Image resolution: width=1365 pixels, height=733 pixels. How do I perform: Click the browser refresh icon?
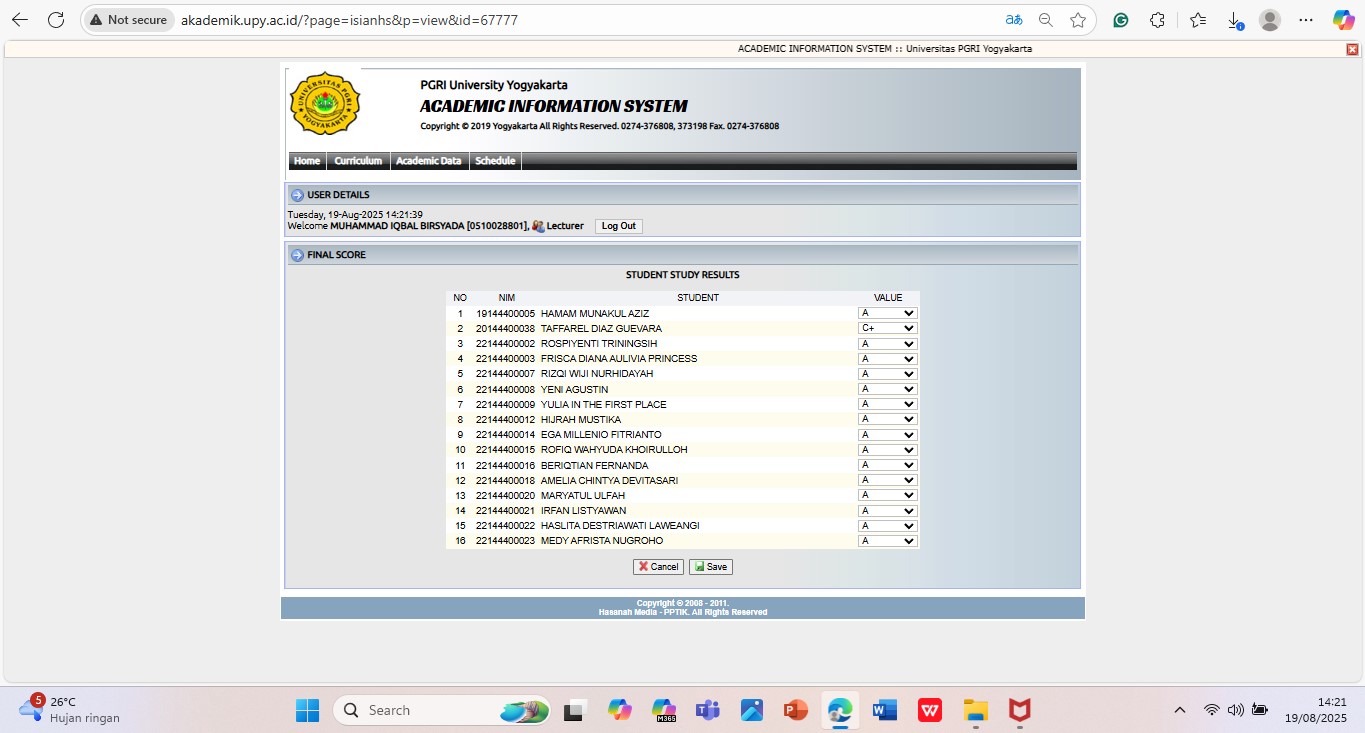pyautogui.click(x=56, y=20)
